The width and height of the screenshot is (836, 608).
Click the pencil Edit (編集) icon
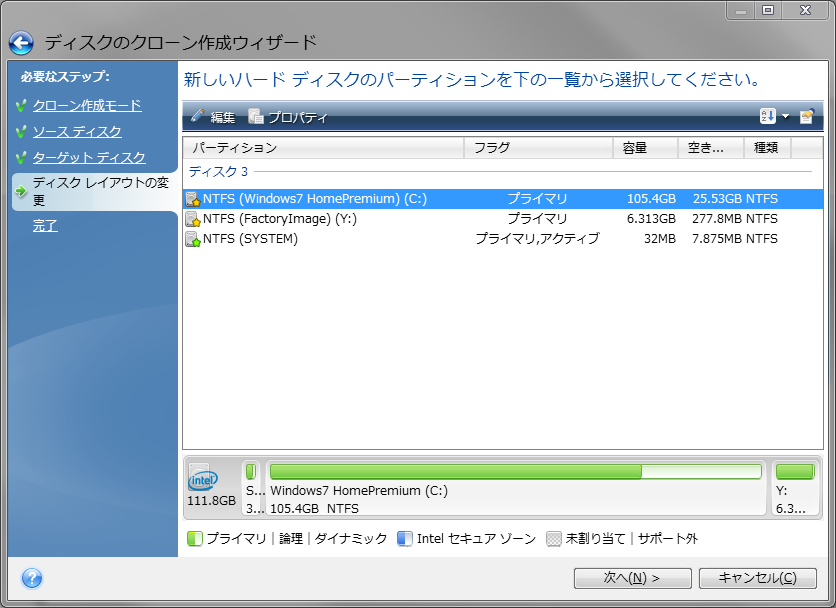coord(198,116)
